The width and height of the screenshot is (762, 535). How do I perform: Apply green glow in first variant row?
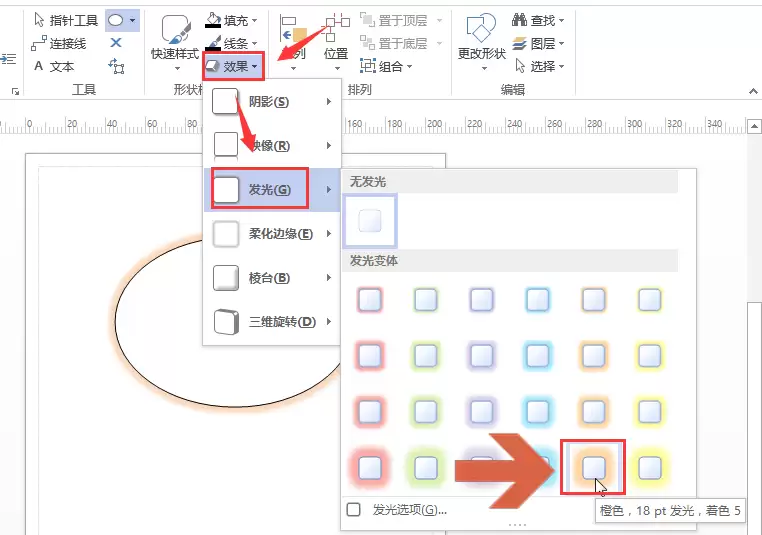point(426,299)
